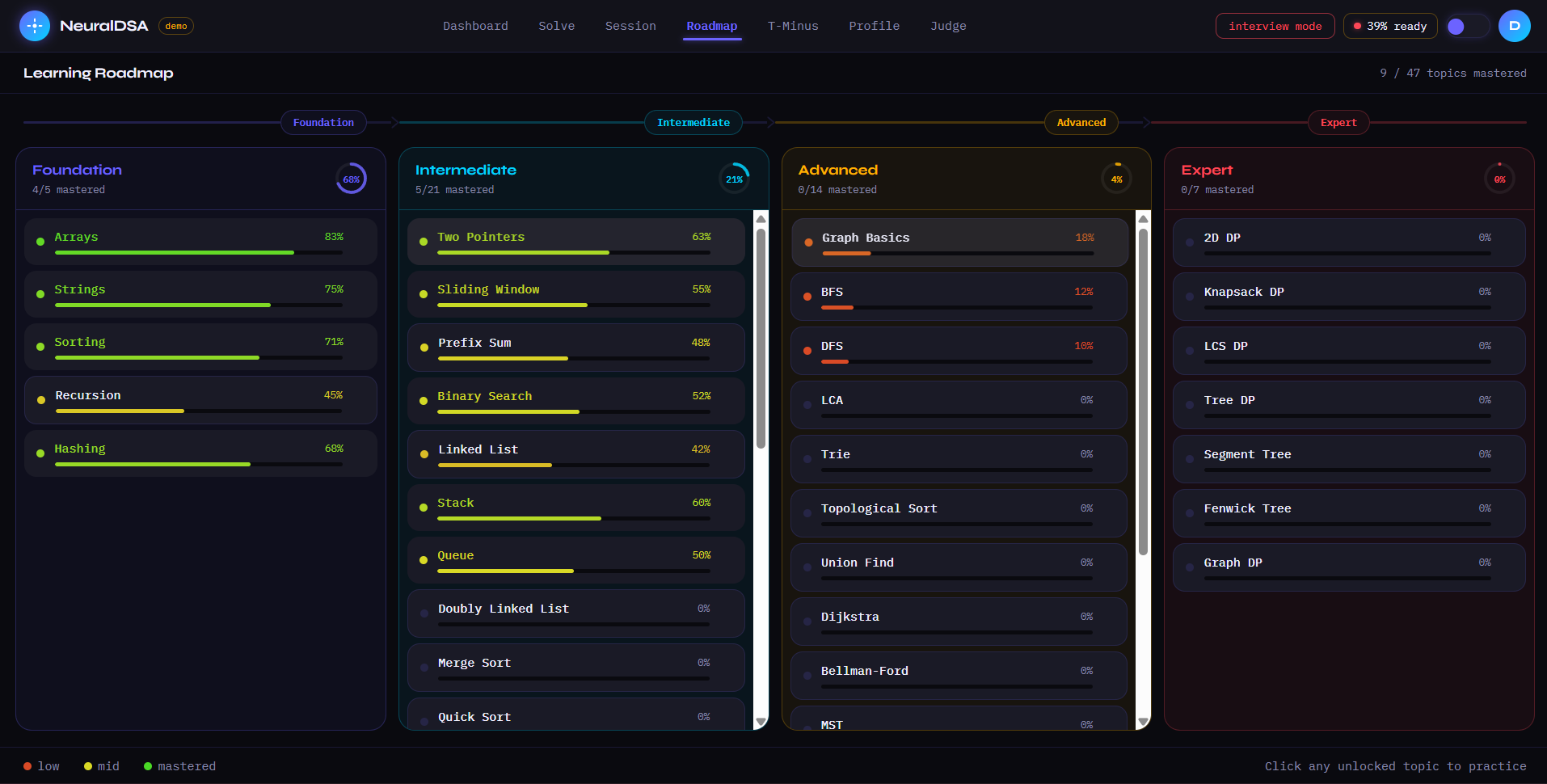Toggle the theme switch near avatar
This screenshot has width=1547, height=784.
click(x=1468, y=27)
